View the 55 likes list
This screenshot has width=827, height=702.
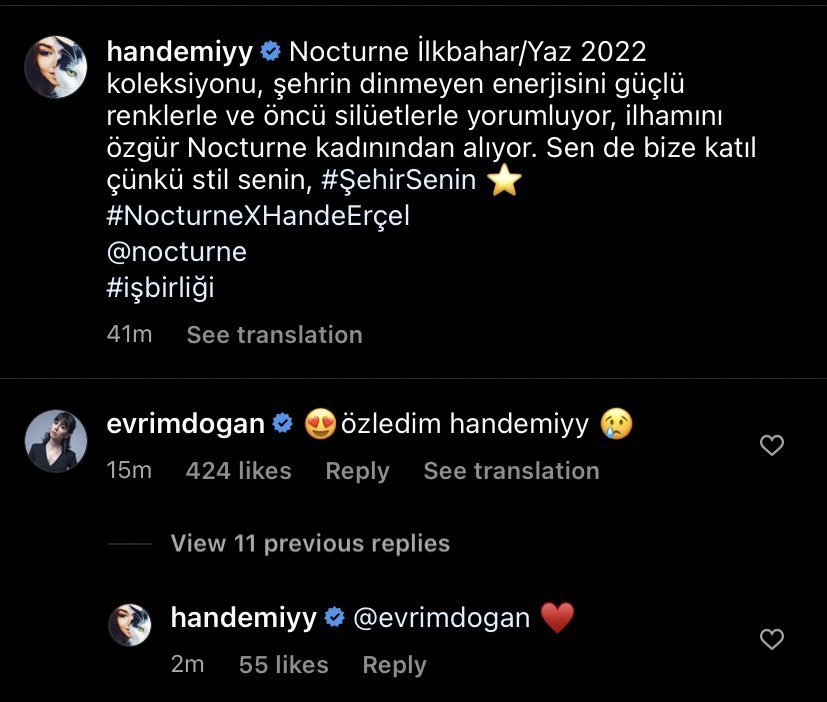click(x=283, y=665)
